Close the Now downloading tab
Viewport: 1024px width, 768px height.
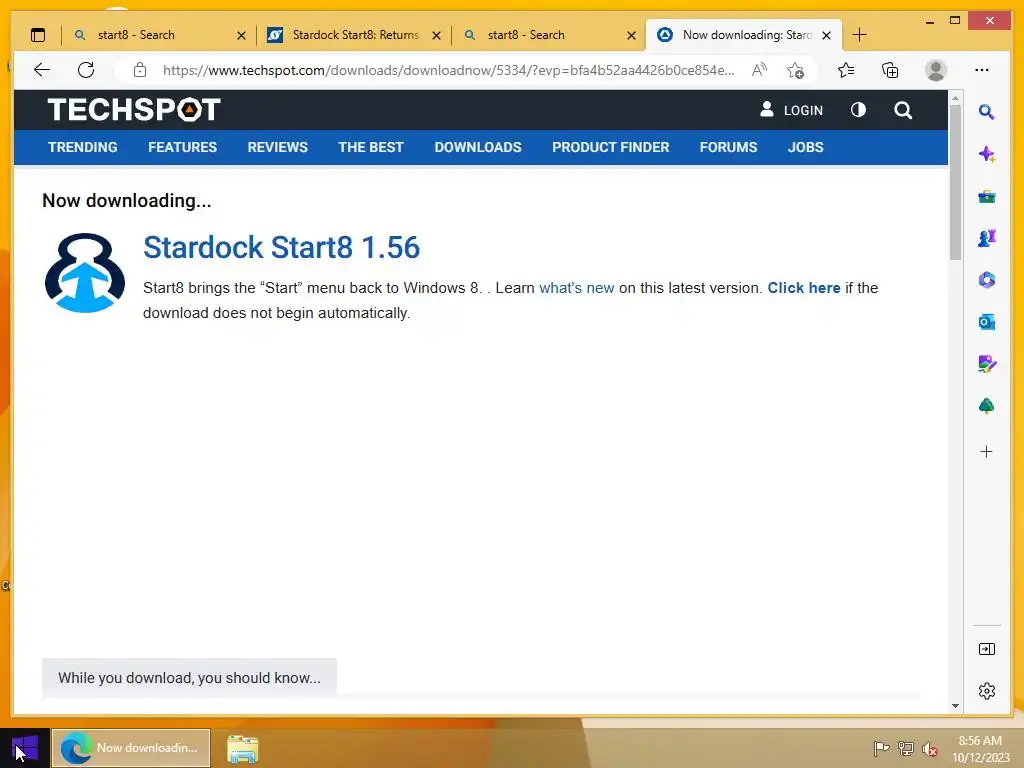click(x=826, y=35)
